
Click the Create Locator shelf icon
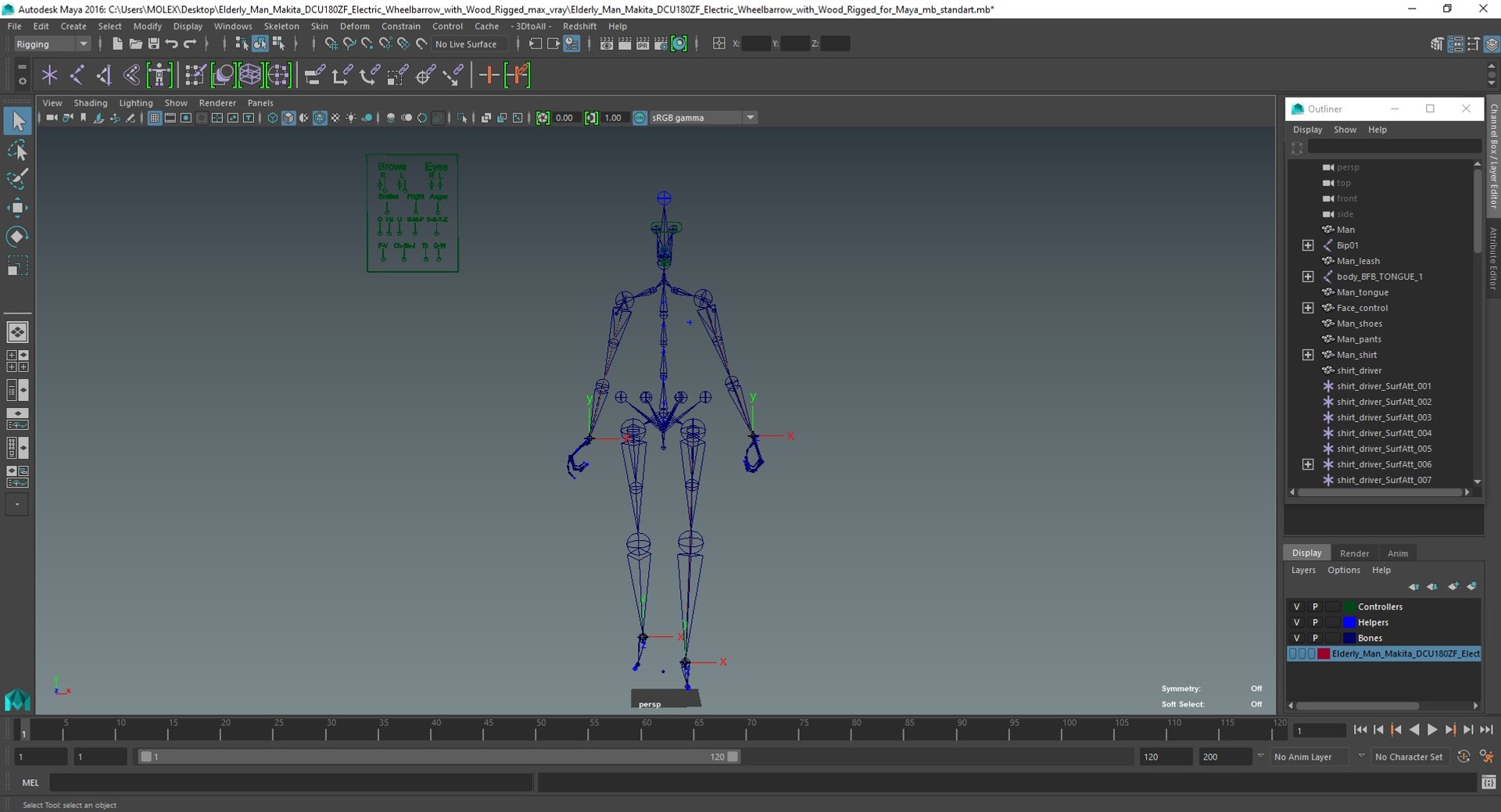click(x=49, y=75)
